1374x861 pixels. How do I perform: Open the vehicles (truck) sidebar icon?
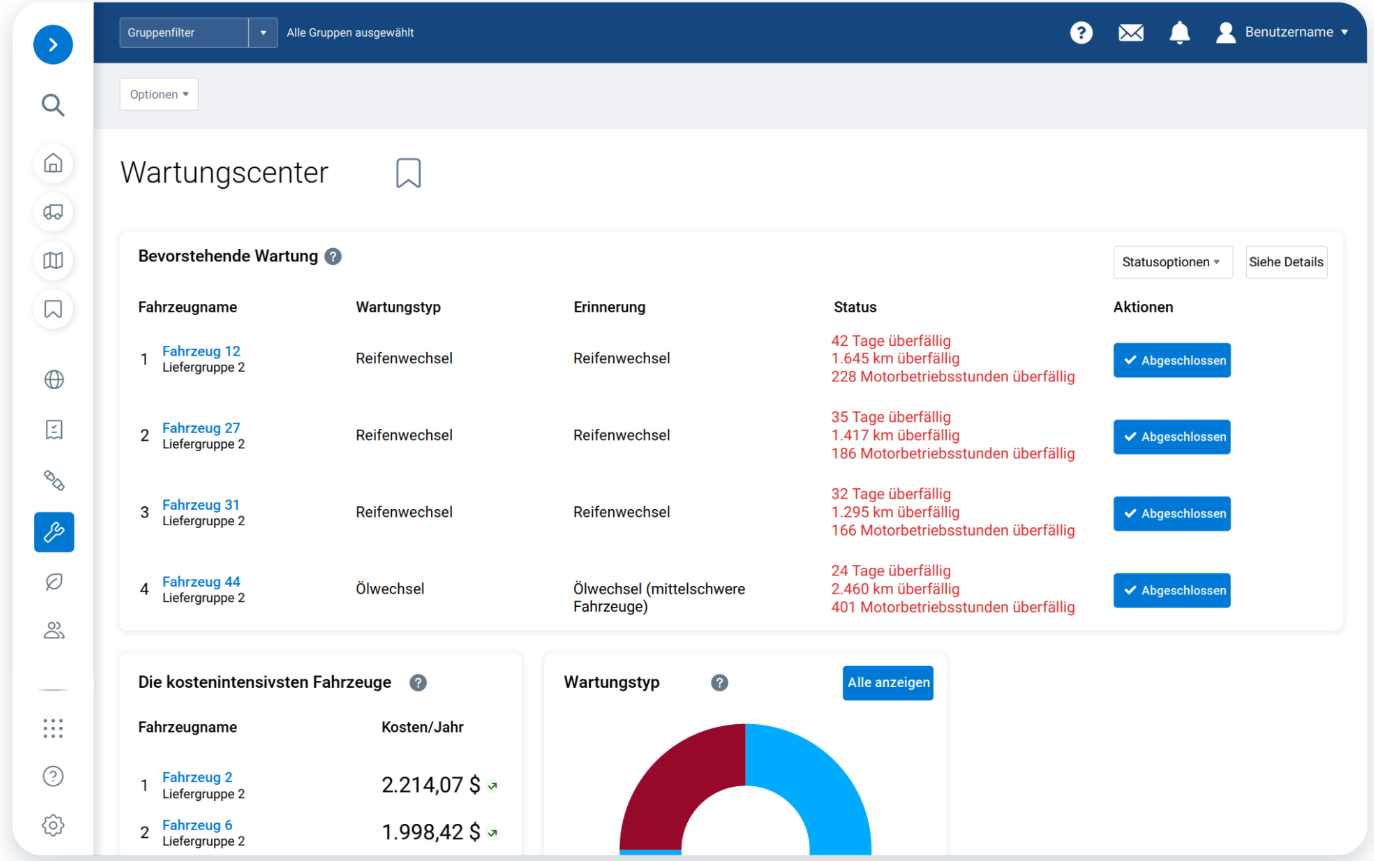53,212
